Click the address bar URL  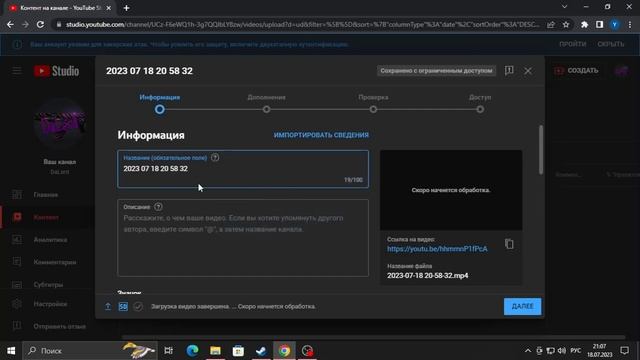click(302, 24)
